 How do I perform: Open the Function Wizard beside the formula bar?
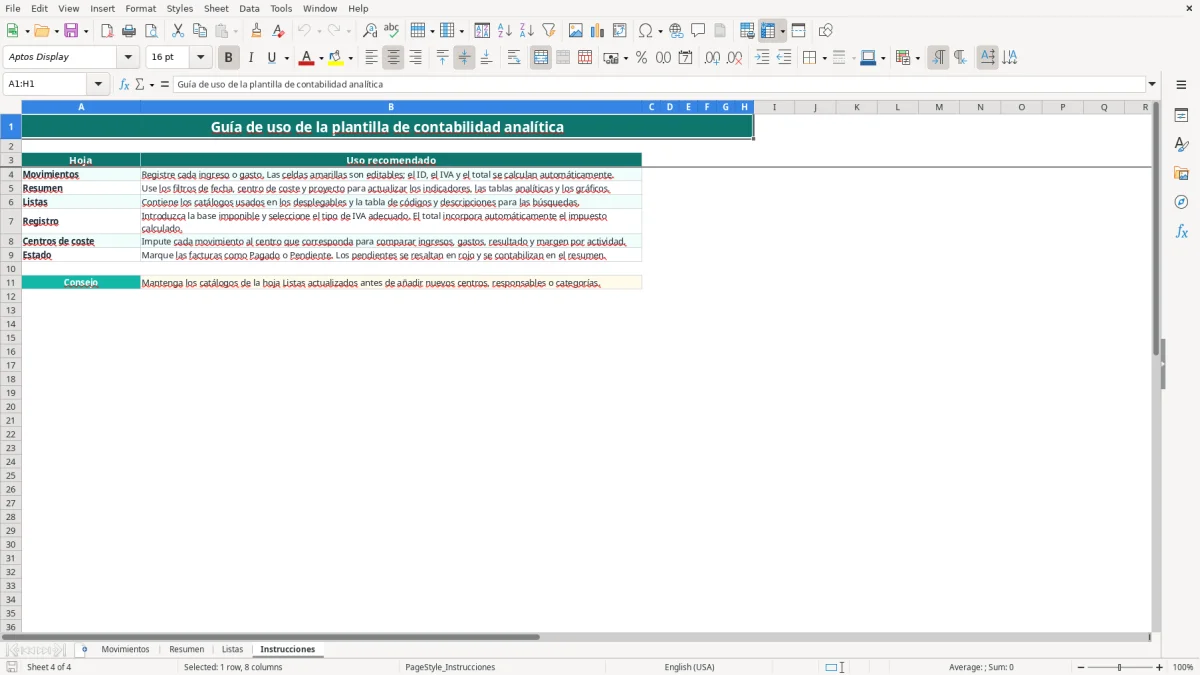(x=124, y=85)
